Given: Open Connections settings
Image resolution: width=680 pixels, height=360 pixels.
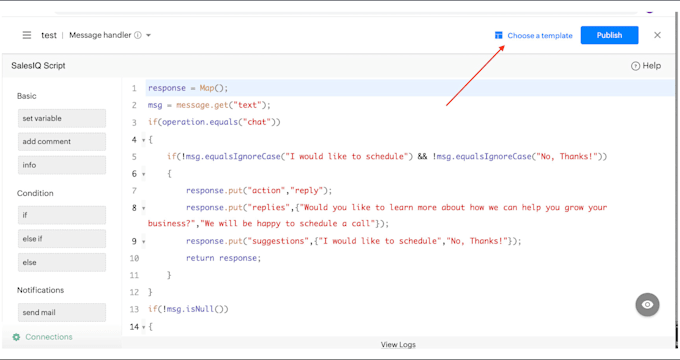Looking at the screenshot, I should [49, 337].
